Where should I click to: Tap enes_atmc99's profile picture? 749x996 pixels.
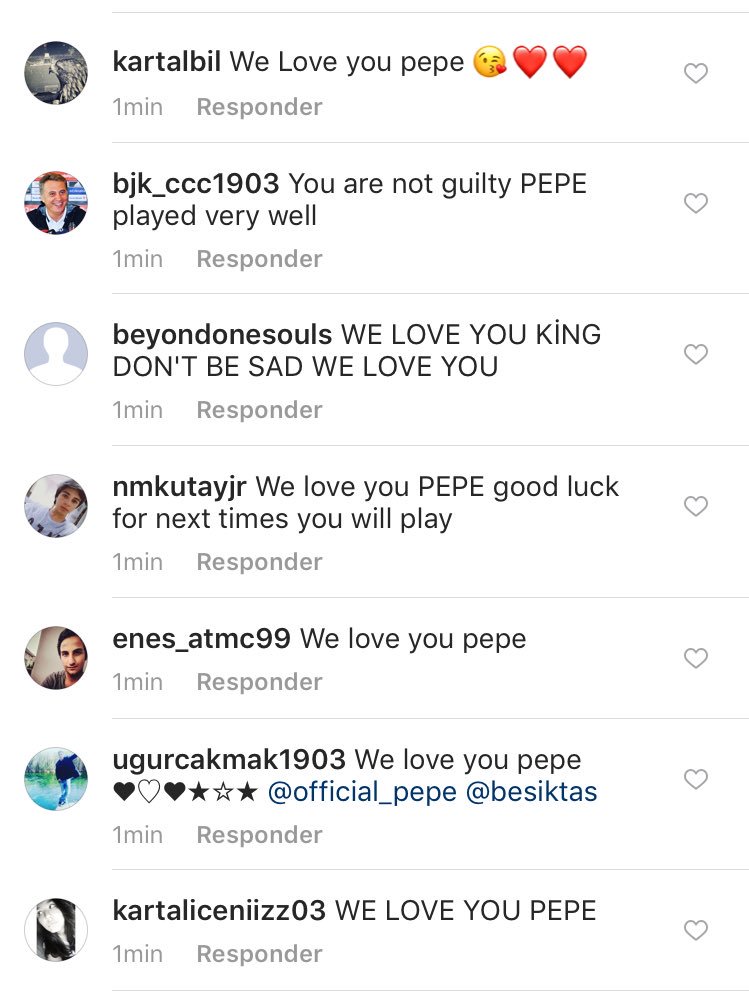click(x=56, y=658)
